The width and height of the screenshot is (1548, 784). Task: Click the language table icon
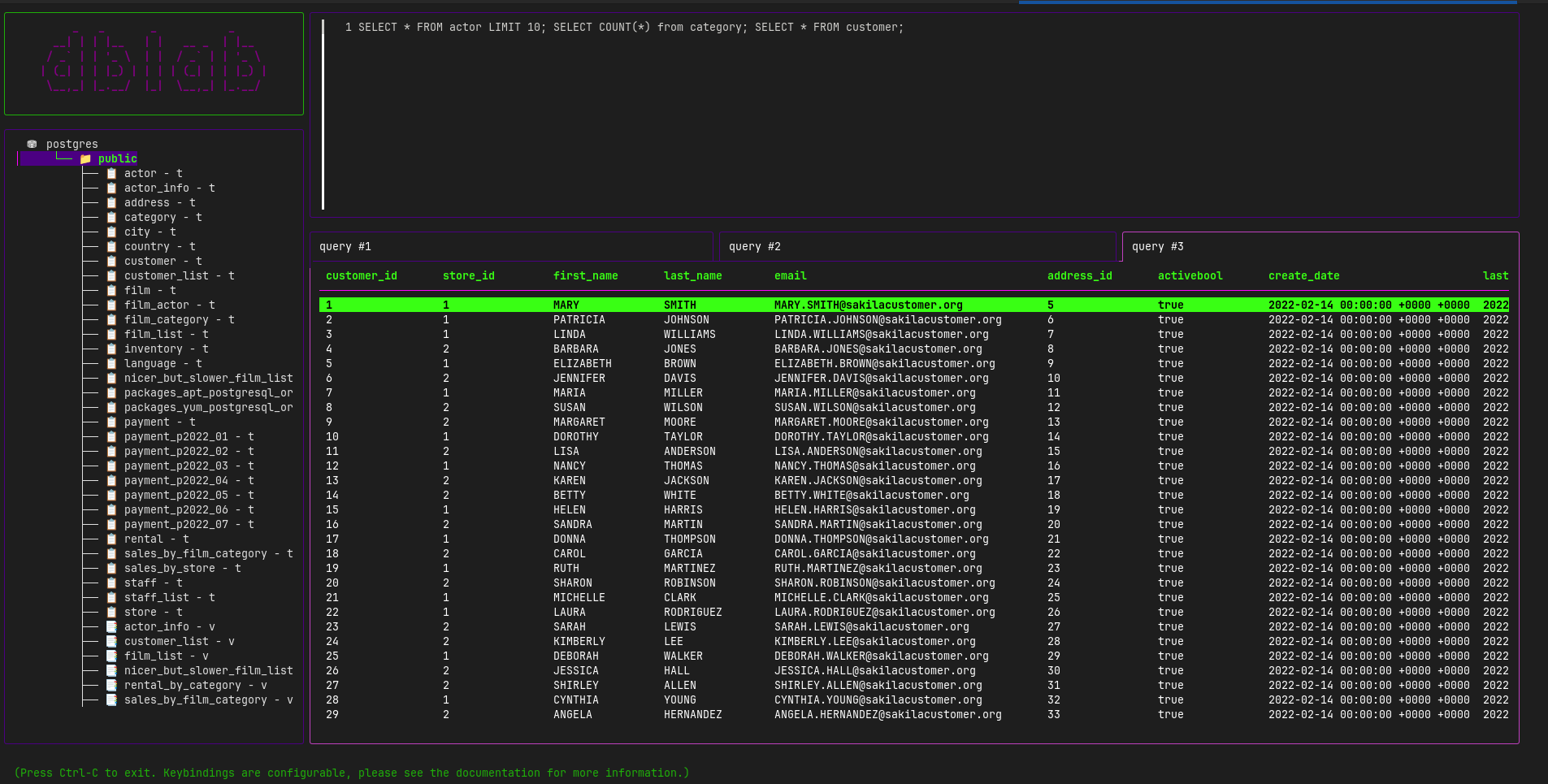click(111, 363)
